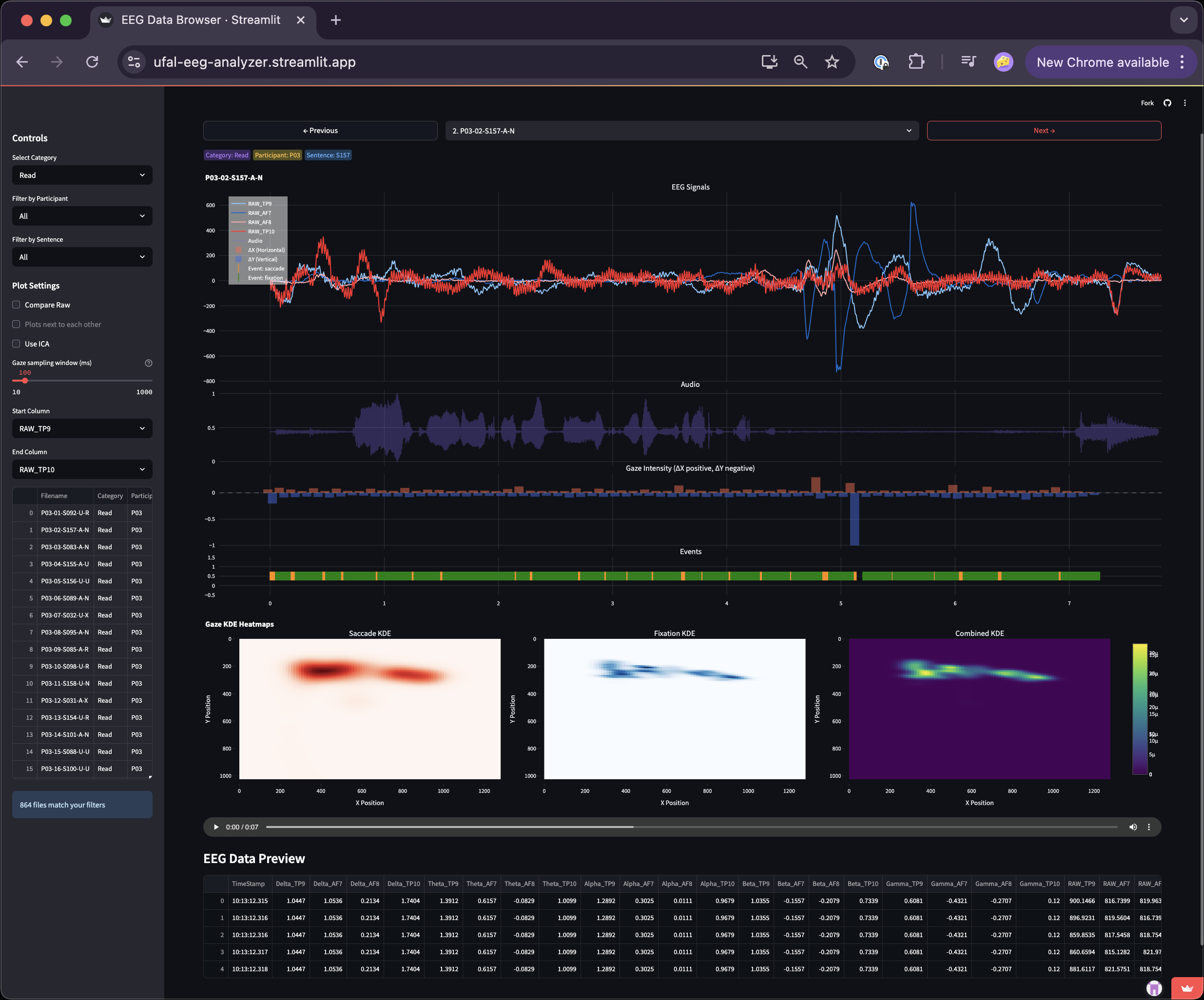1204x1000 pixels.
Task: Click the Previous file button
Action: click(320, 131)
